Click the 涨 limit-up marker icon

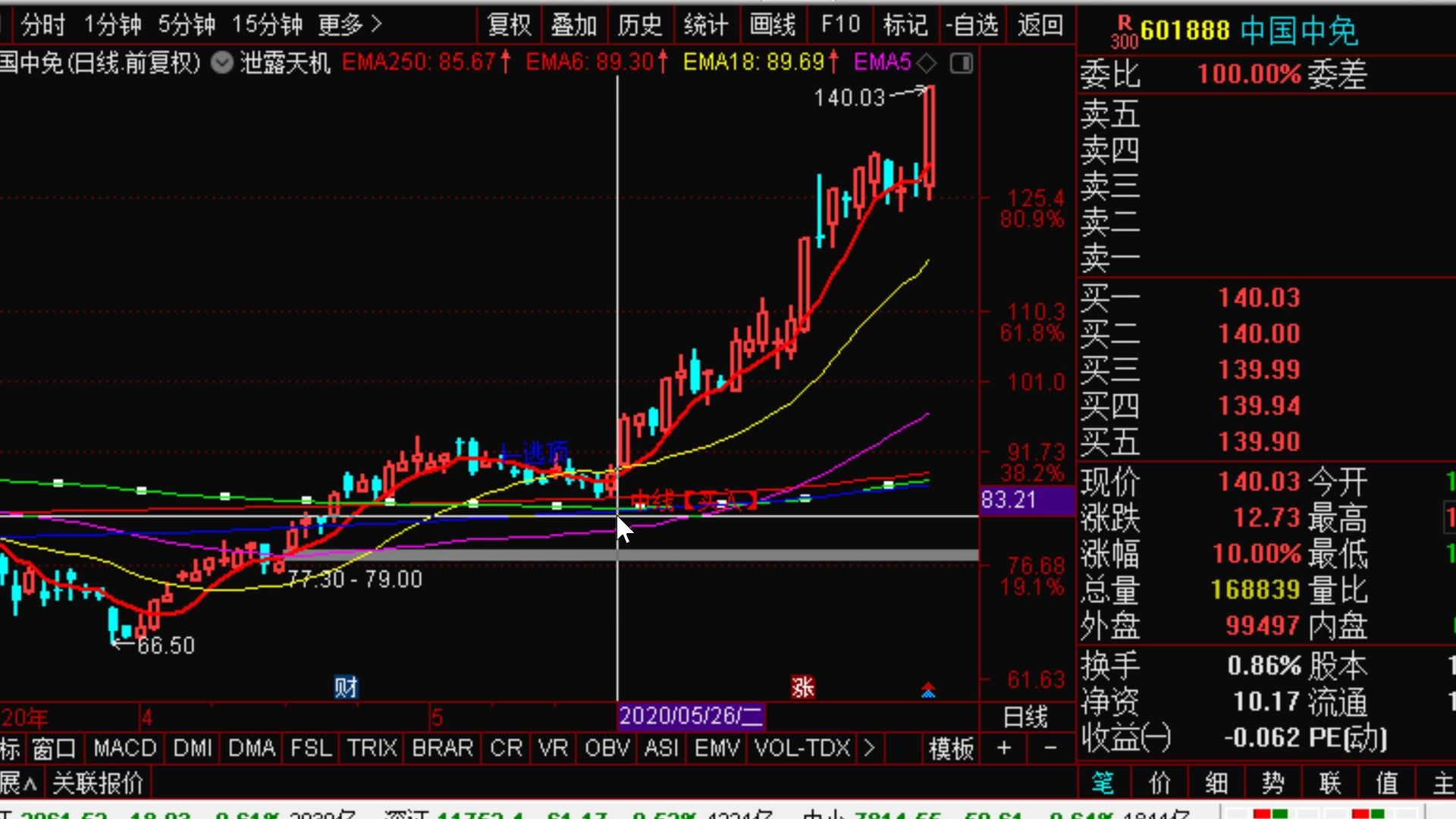[x=802, y=687]
